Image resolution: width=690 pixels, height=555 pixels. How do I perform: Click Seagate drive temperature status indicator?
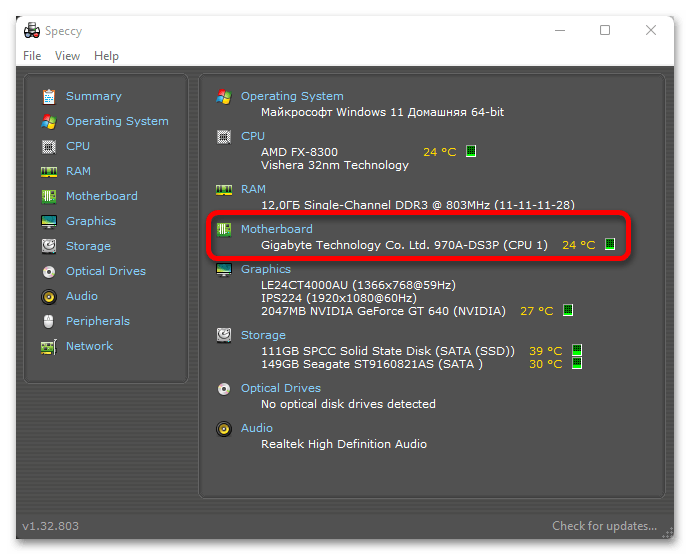[576, 363]
